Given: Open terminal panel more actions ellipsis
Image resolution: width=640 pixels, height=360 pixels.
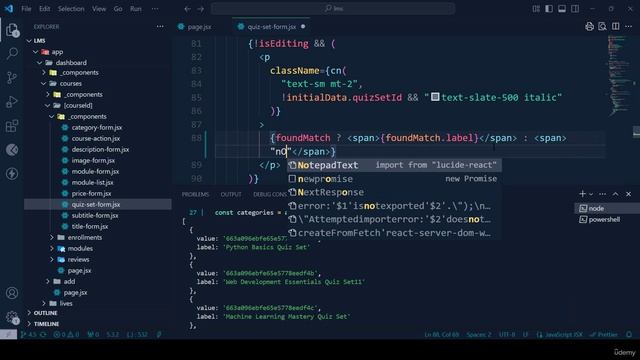Looking at the screenshot, I should pos(602,194).
